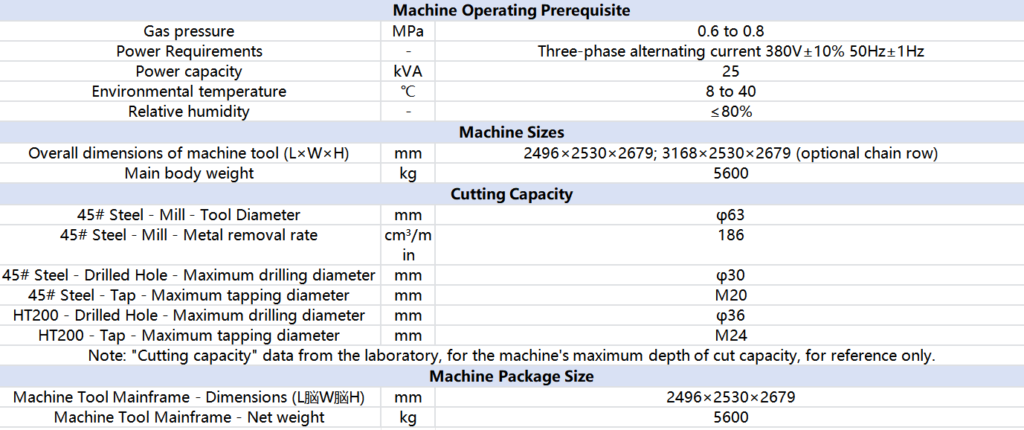Screen dimensions: 1024x430
Task: Click the metal removal rate value "186"
Action: [727, 235]
